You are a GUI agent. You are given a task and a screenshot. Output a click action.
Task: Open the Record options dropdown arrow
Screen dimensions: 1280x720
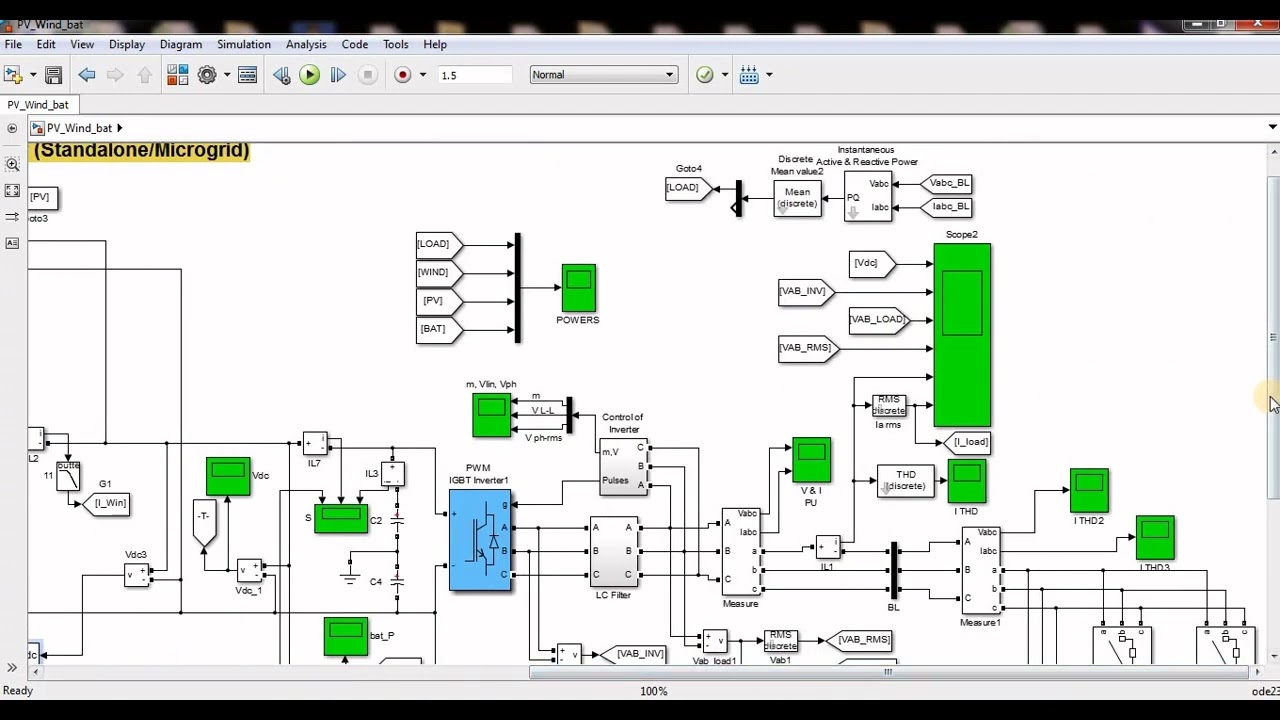point(423,75)
